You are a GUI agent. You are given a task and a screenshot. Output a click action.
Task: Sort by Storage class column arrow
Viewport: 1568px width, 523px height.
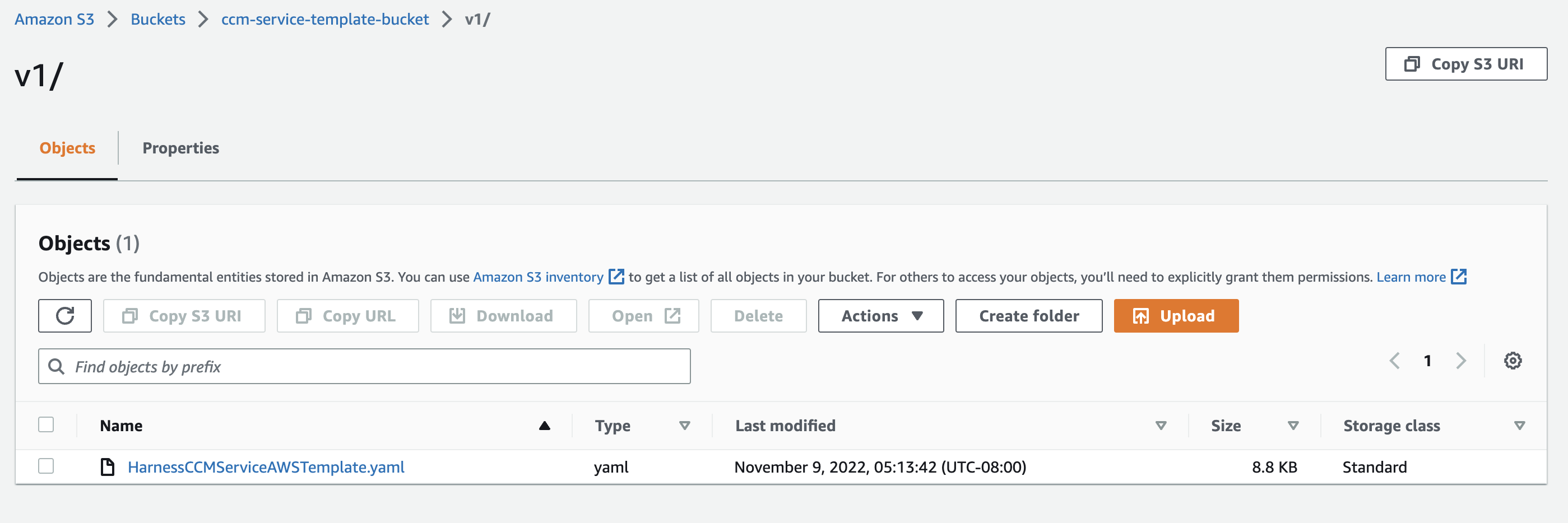point(1519,426)
